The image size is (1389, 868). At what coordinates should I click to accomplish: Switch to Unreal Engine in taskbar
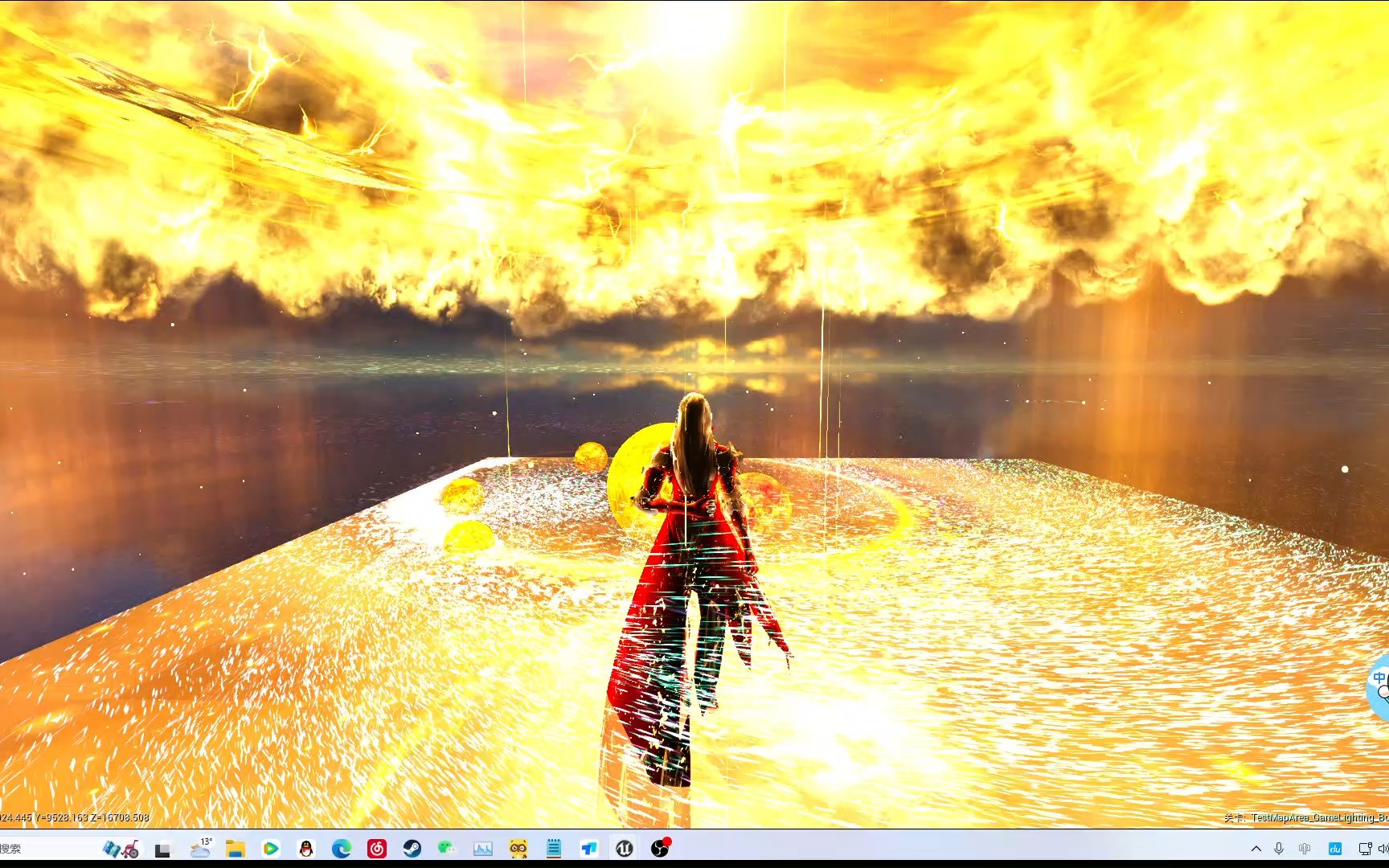(x=625, y=848)
